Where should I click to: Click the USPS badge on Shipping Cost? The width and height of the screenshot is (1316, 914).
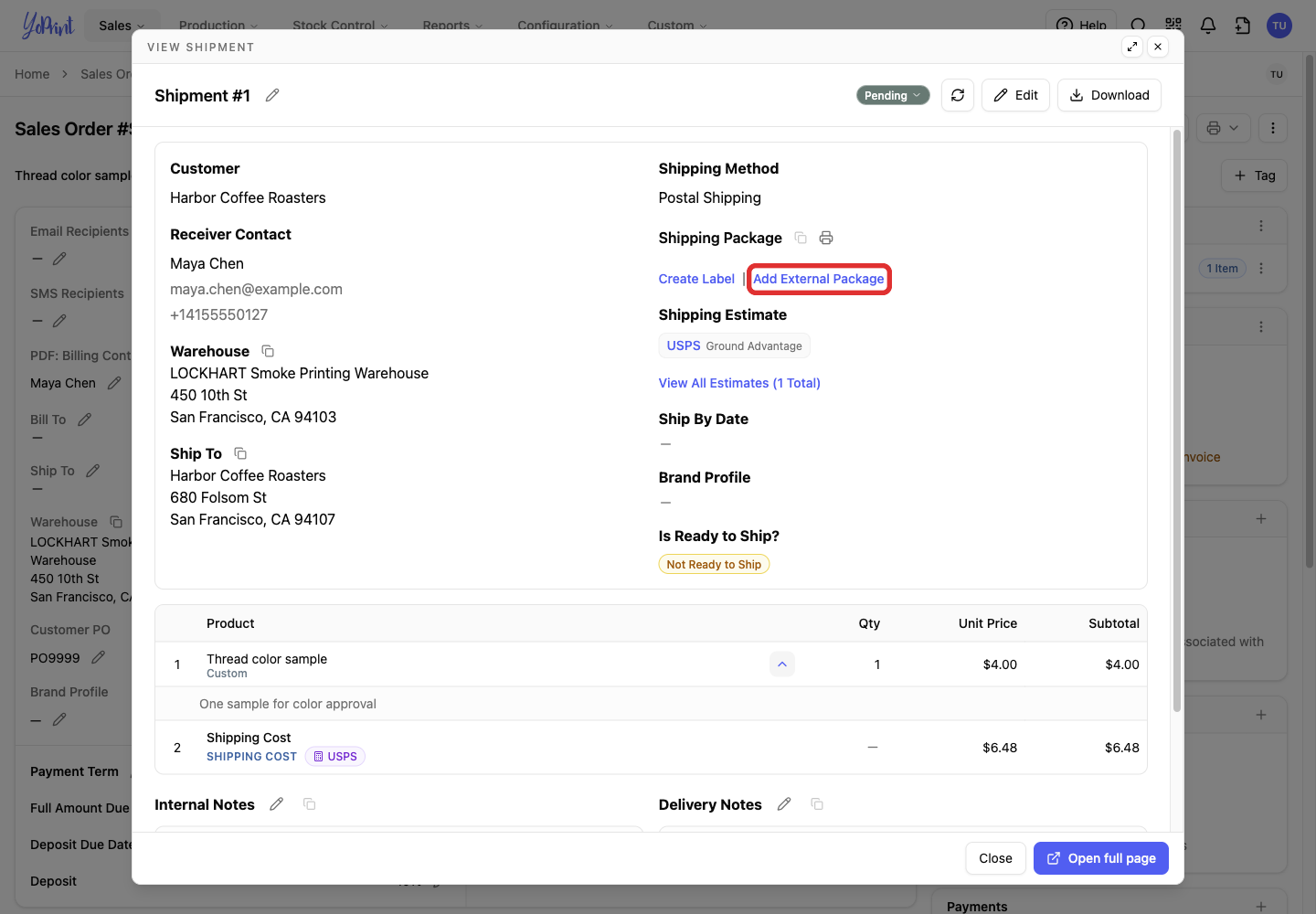coord(335,757)
